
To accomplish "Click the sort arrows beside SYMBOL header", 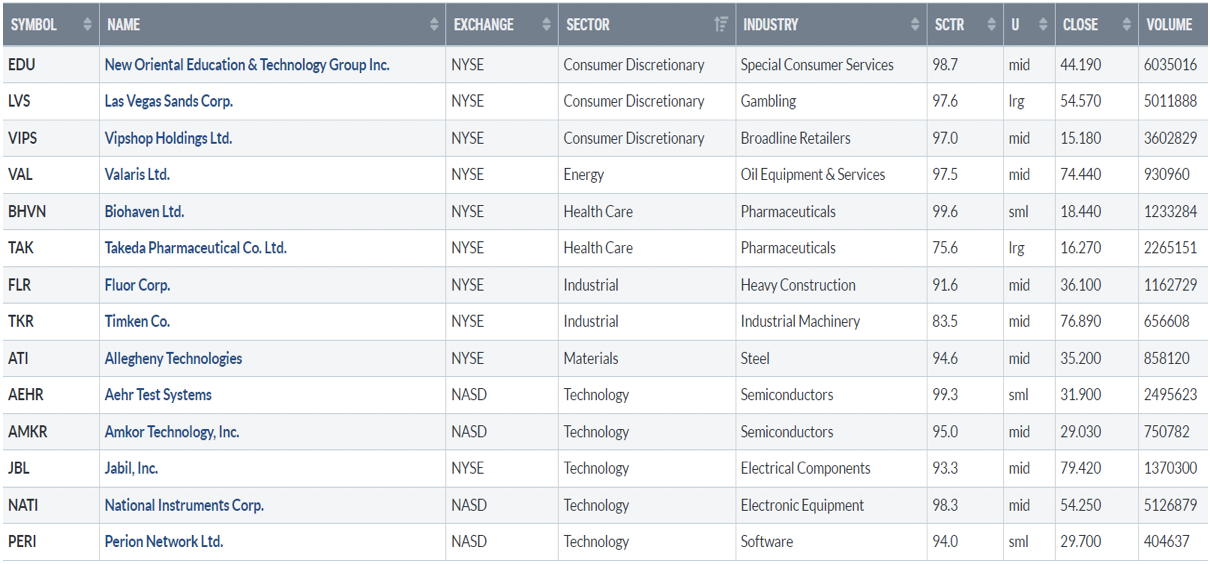I will 87,25.
